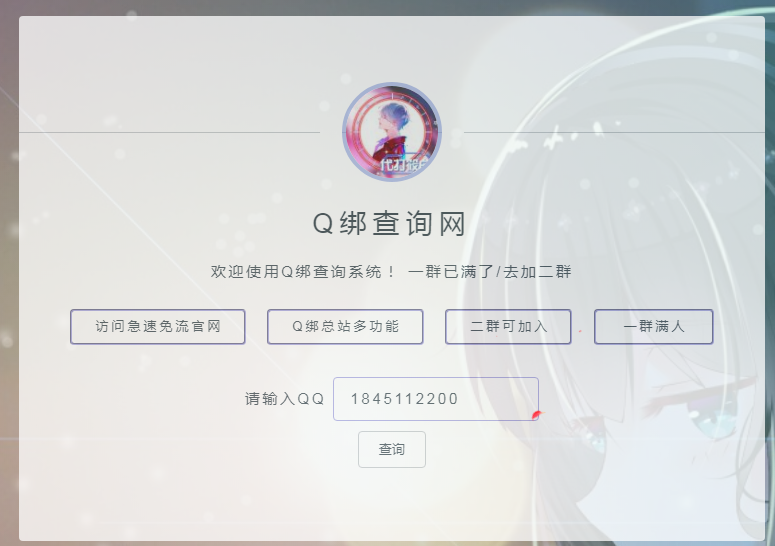This screenshot has width=775, height=546.
Task: Click the 一群已满了/去加二群 notice text
Action: click(489, 272)
